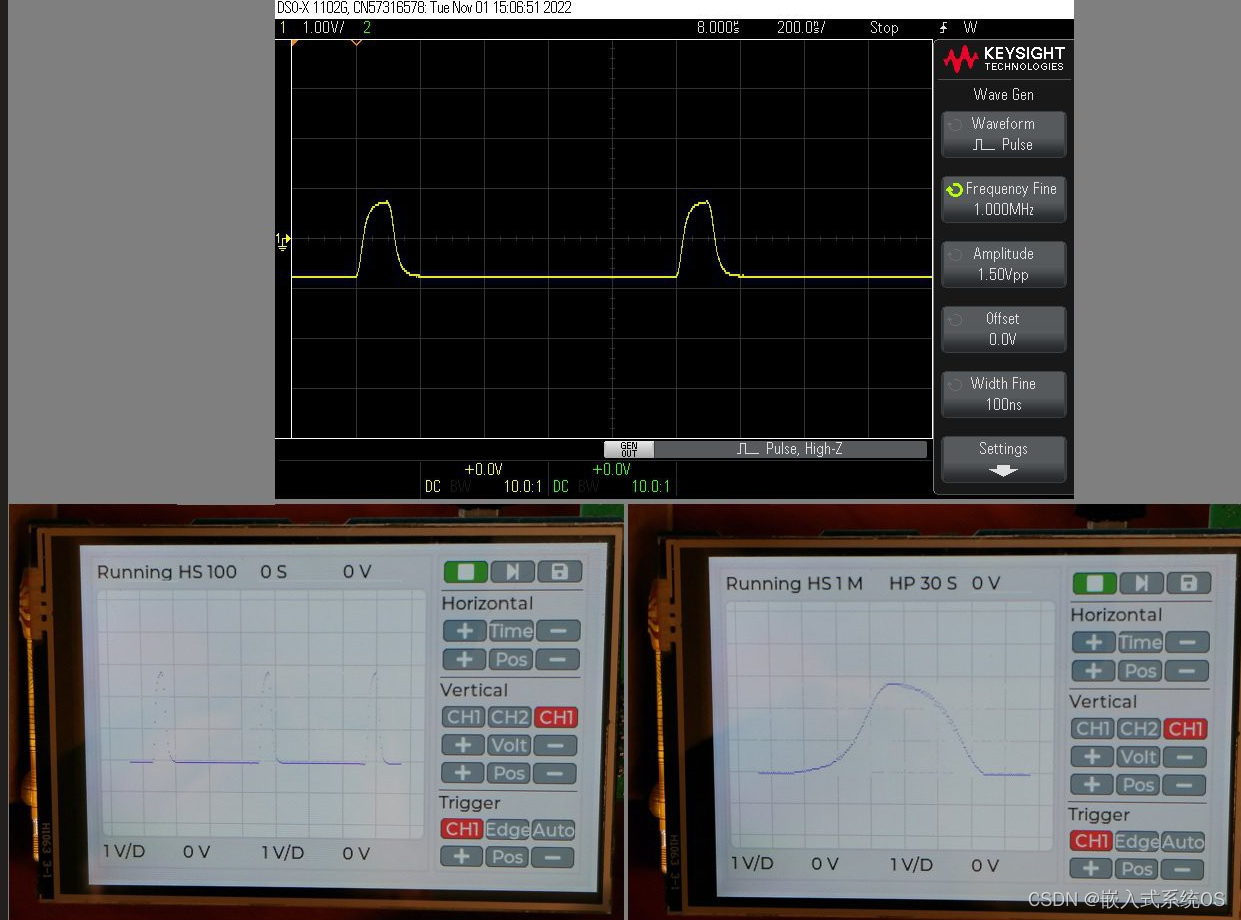The image size is (1241, 920).
Task: Tap Vertical CH2 on HS 1 M screen
Action: click(x=1139, y=729)
